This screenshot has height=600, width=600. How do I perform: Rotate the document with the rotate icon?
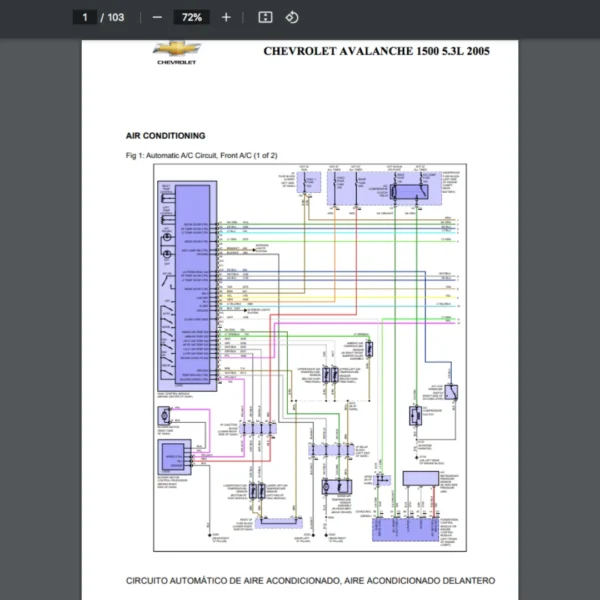[x=292, y=17]
